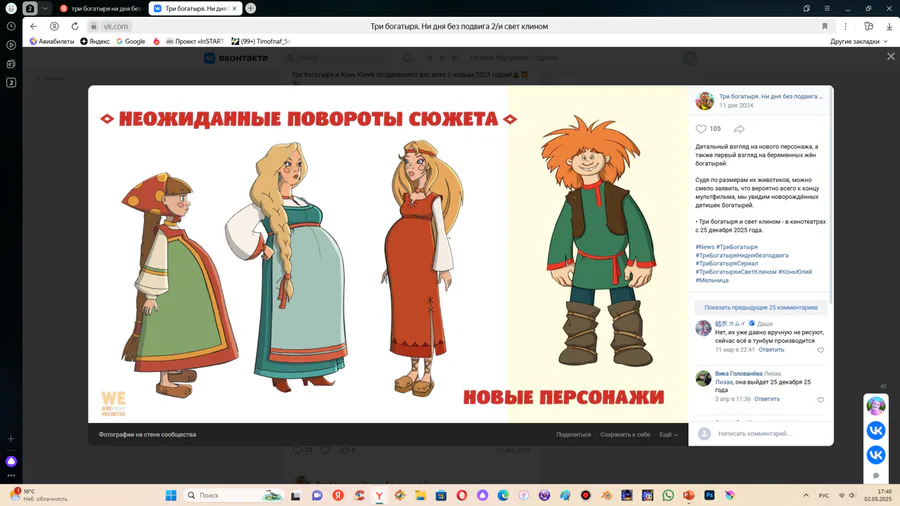Open weather widget showing 16°C
Viewport: 900px width, 506px height.
(x=39, y=495)
